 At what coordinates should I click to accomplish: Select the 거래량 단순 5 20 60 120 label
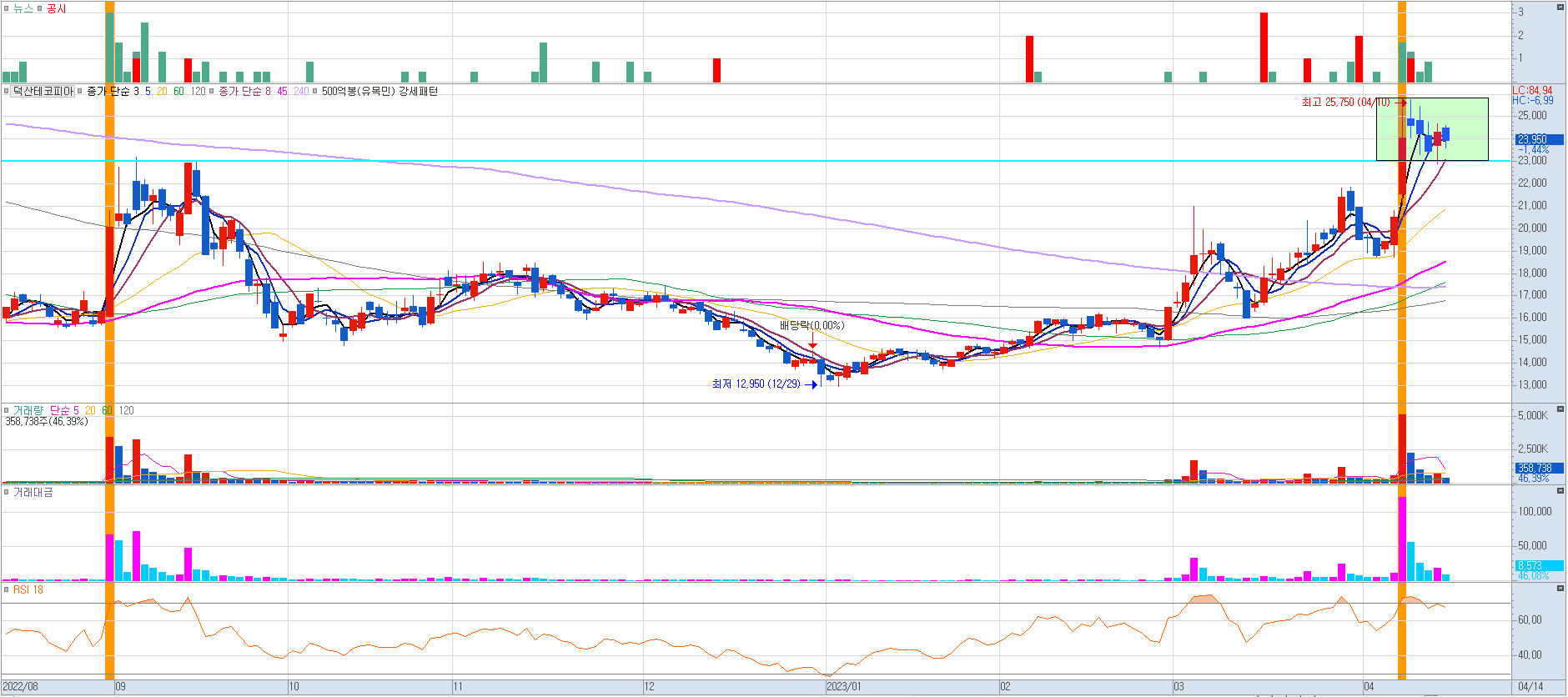pos(73,410)
